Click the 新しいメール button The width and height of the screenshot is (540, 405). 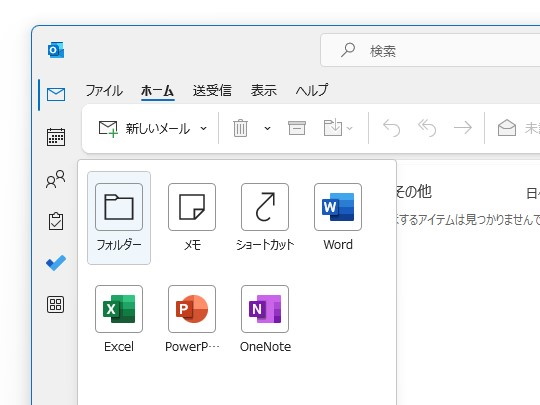coord(144,128)
